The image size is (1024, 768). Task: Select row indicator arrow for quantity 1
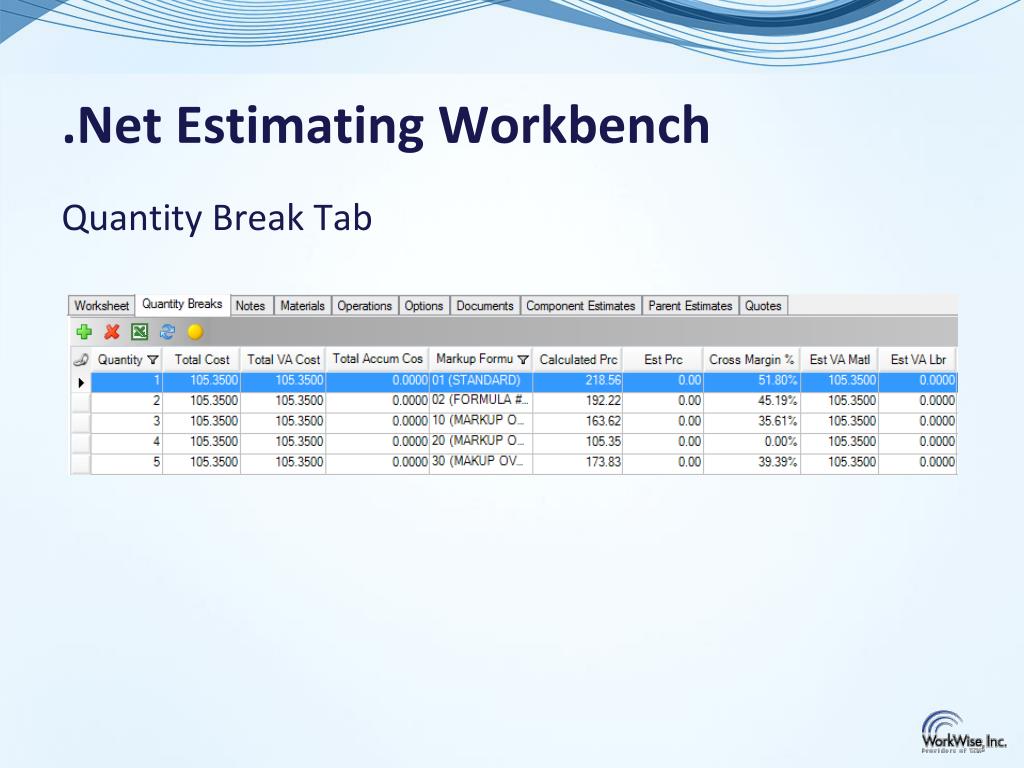pyautogui.click(x=81, y=382)
